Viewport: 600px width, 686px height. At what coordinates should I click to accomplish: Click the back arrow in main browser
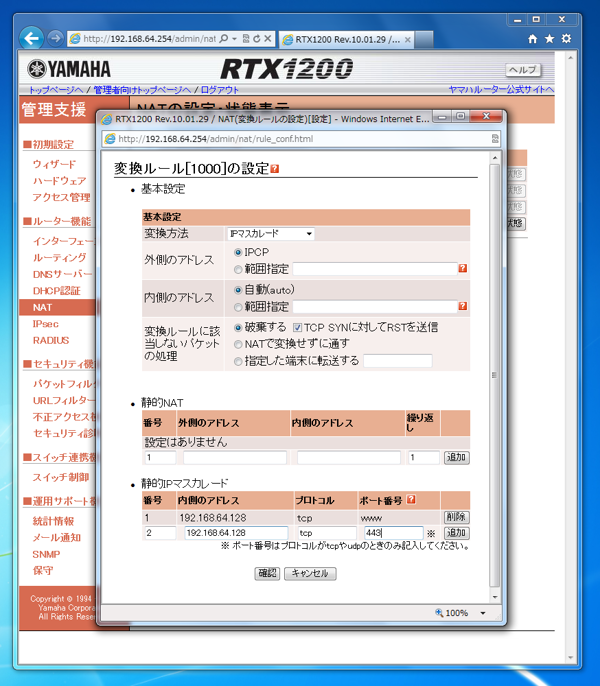click(32, 38)
